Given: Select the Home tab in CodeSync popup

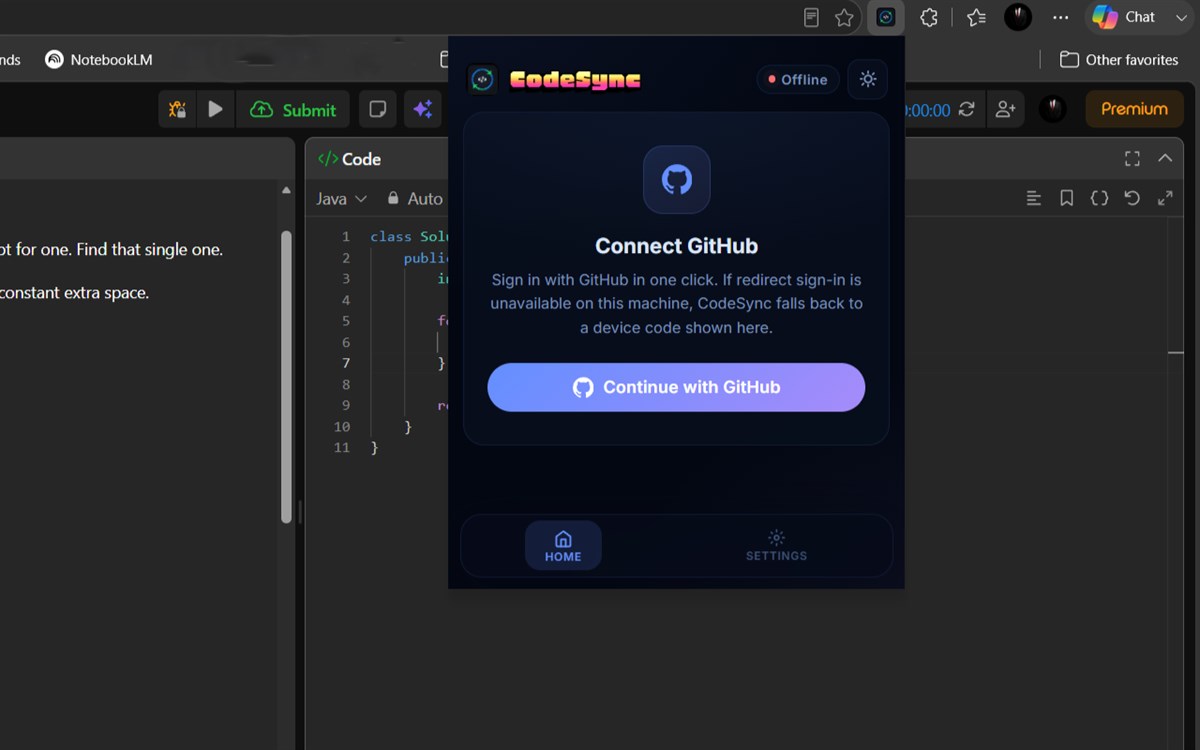Looking at the screenshot, I should [563, 545].
